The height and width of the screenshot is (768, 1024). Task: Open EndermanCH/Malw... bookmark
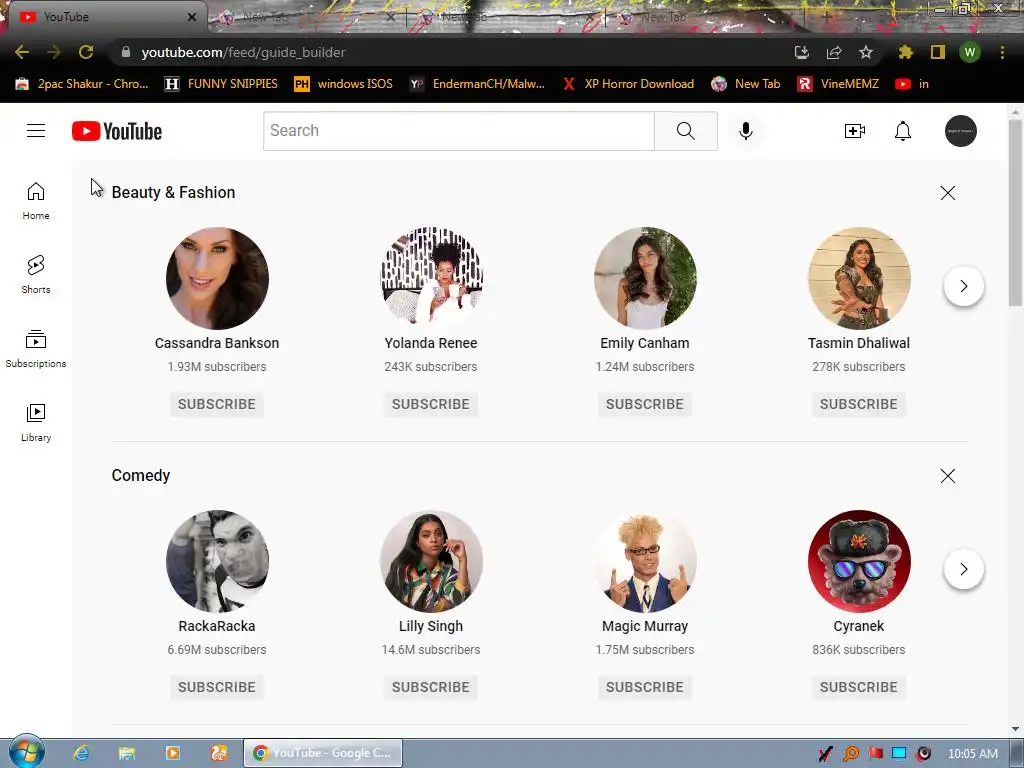tap(477, 84)
